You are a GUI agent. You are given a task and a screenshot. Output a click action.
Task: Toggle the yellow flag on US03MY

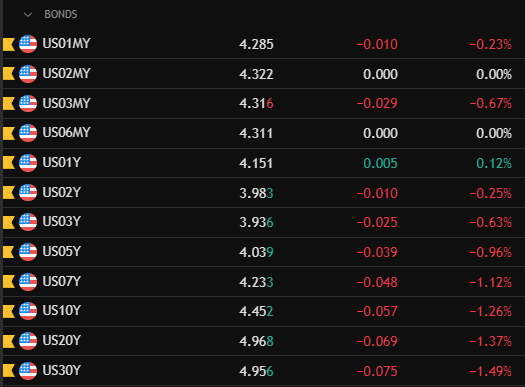[9, 103]
